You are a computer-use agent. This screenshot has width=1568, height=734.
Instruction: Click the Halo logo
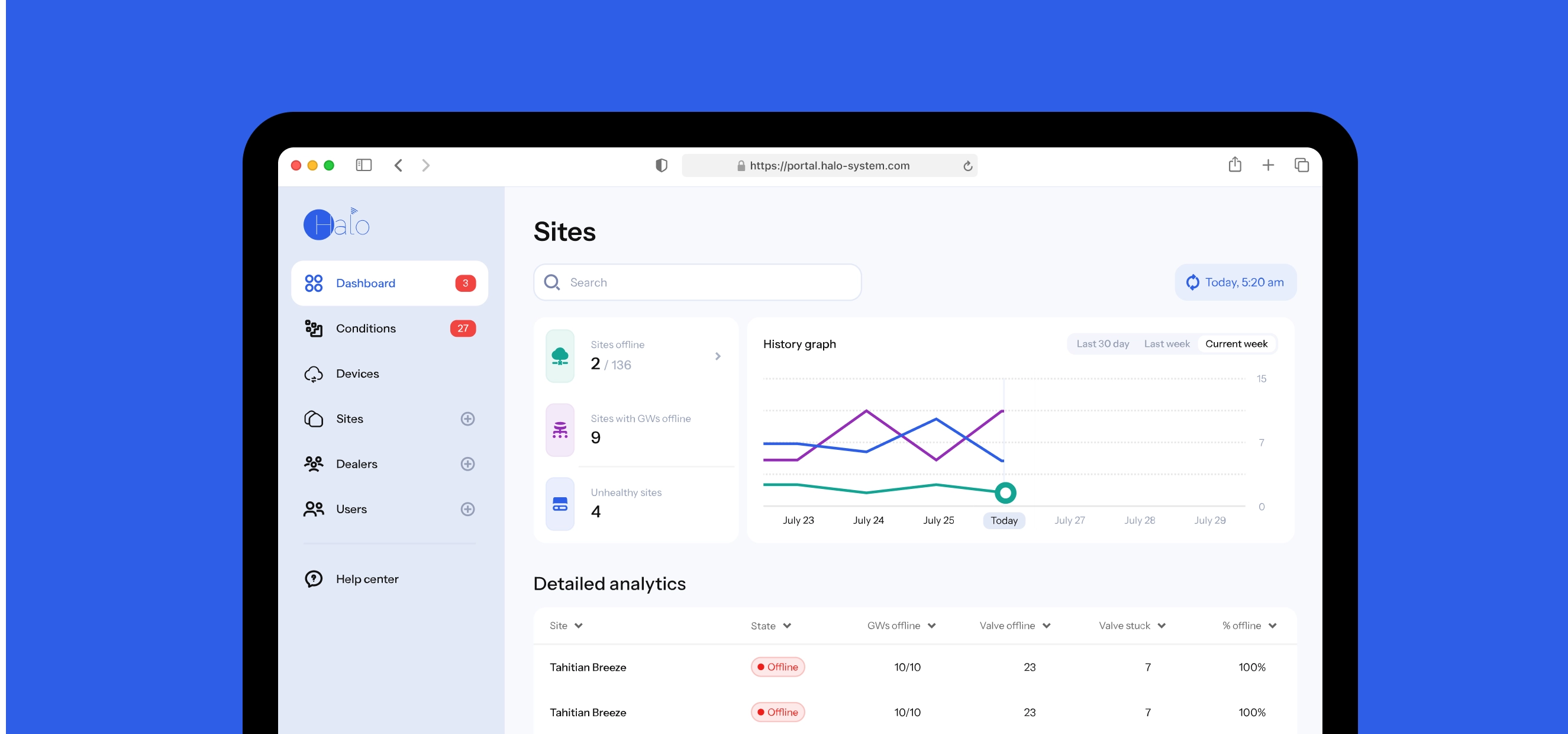(x=335, y=224)
